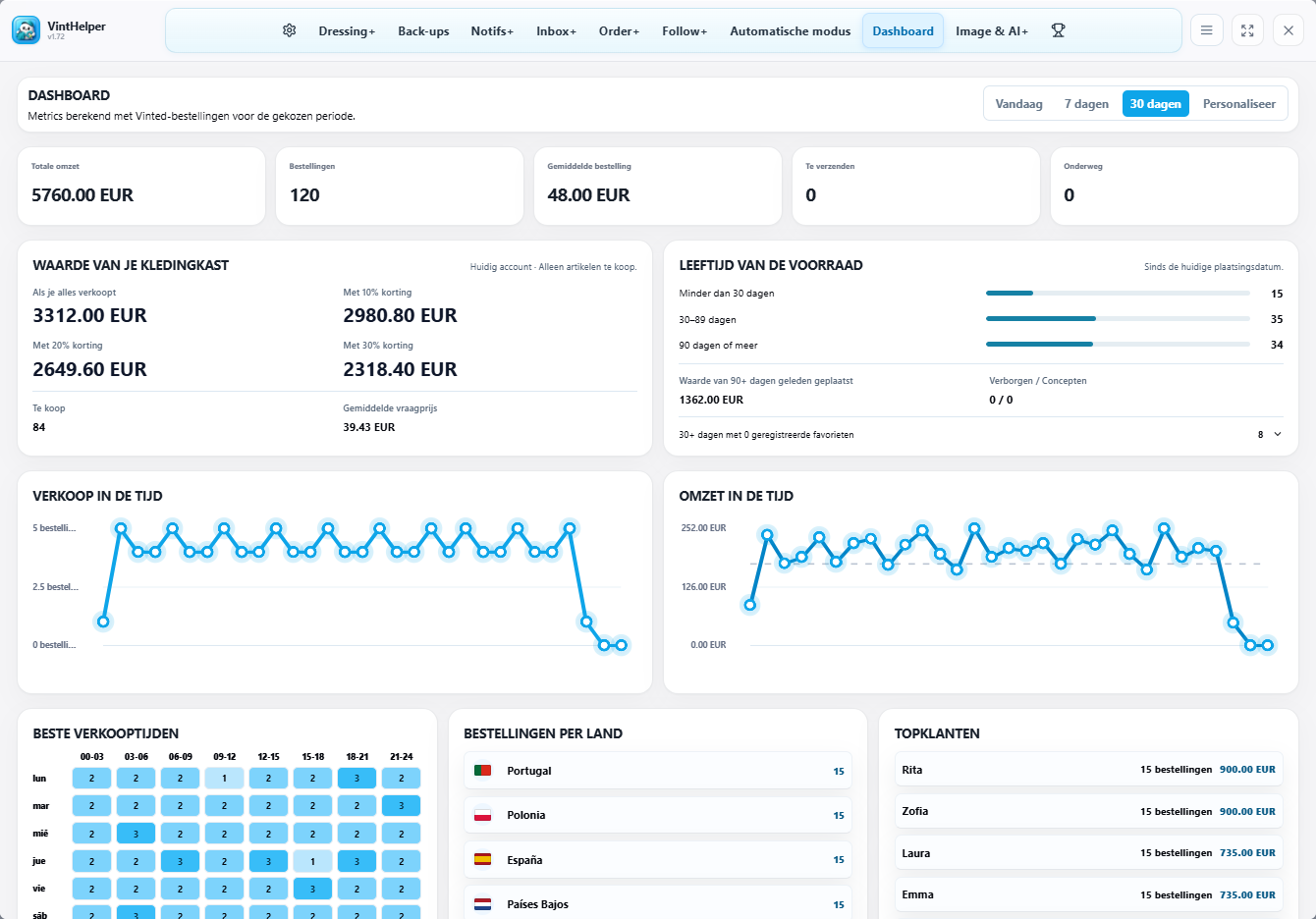1316x919 pixels.
Task: Click the Portugal flag icon
Action: click(x=482, y=771)
